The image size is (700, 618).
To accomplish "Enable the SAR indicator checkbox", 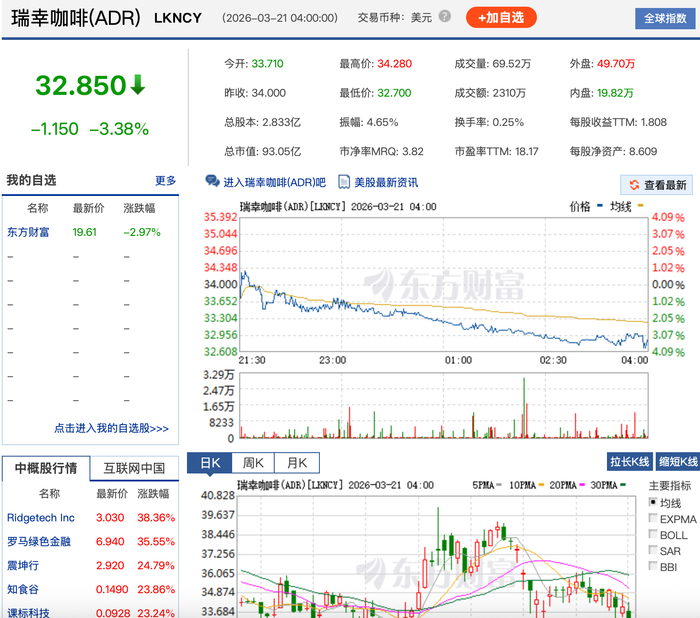I will click(654, 551).
